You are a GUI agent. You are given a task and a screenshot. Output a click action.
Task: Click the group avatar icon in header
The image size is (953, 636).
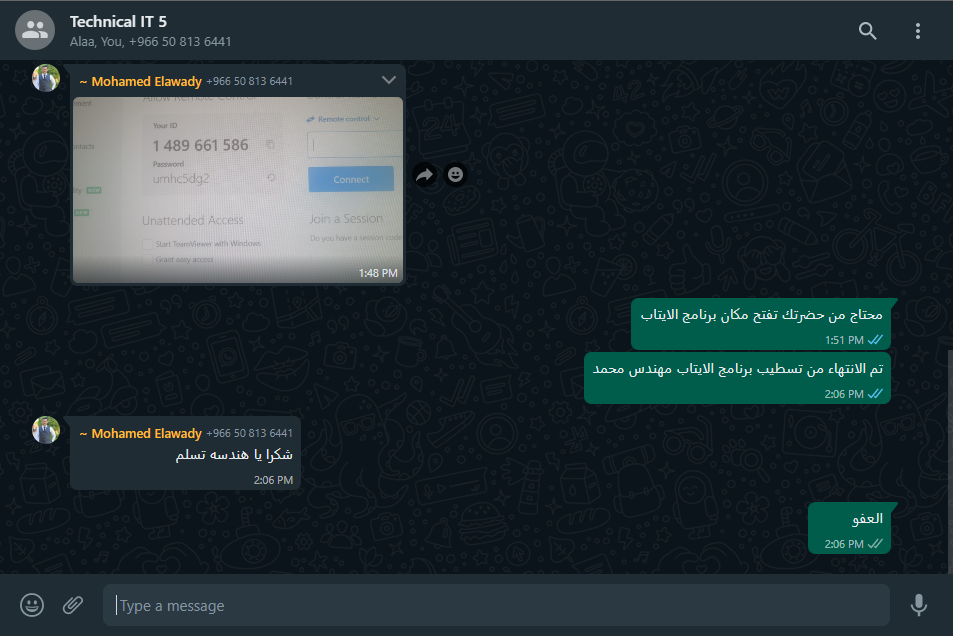pos(35,30)
